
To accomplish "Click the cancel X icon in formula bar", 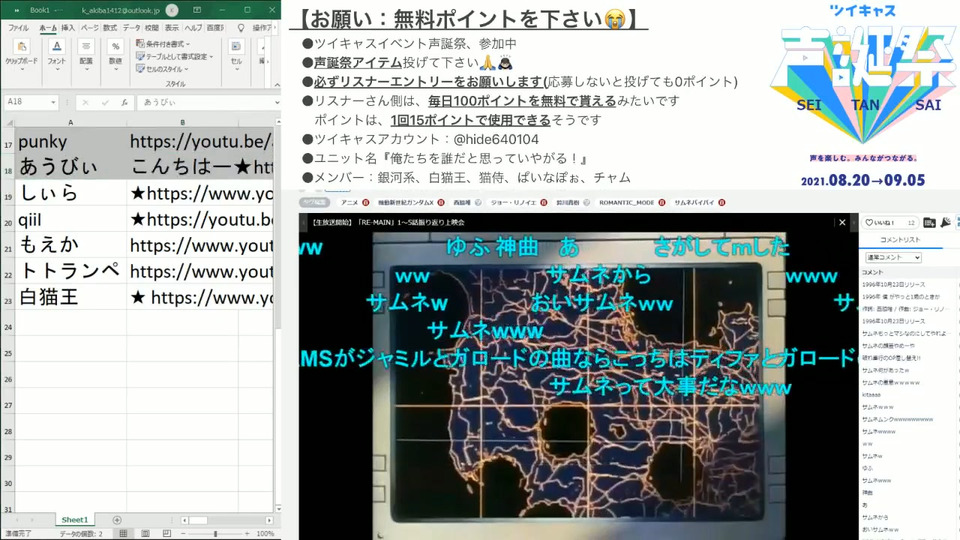I will 86,102.
